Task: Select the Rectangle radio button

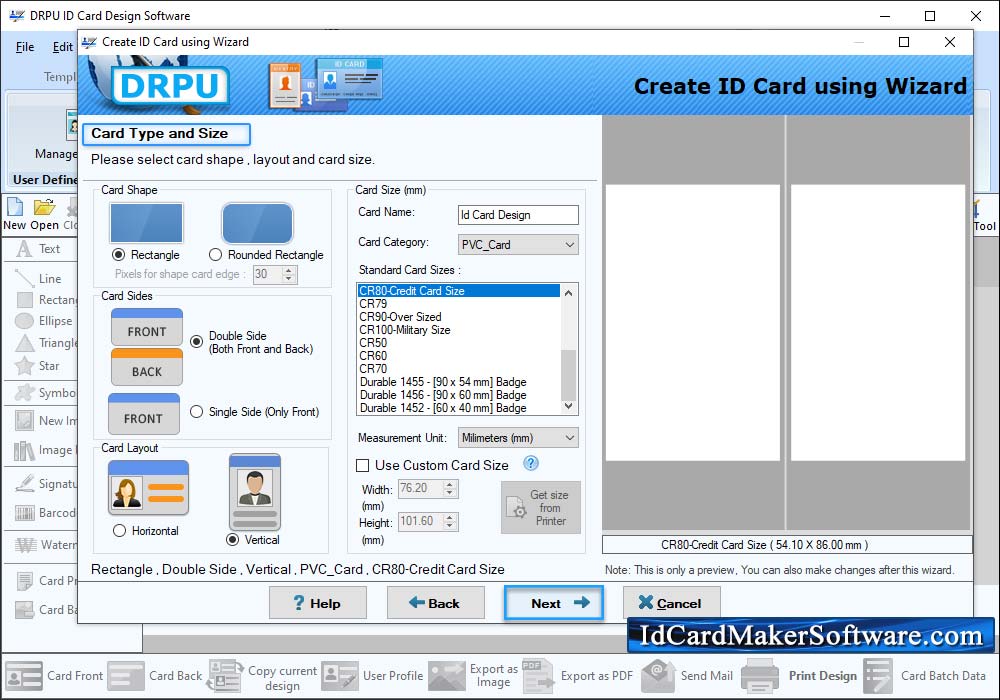Action: (x=118, y=255)
